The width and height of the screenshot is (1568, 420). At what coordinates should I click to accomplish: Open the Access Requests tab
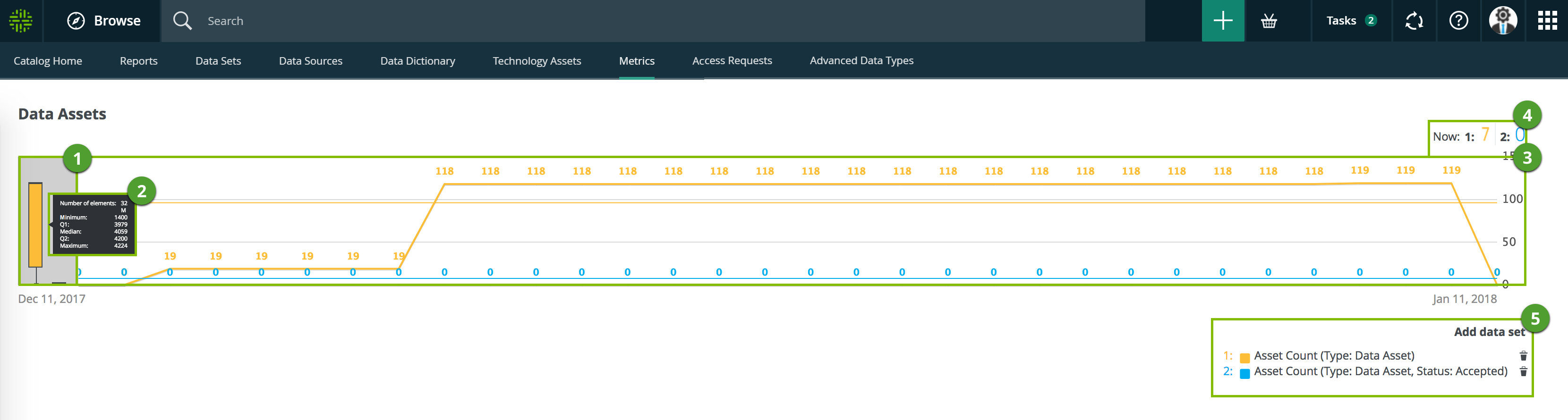point(732,61)
